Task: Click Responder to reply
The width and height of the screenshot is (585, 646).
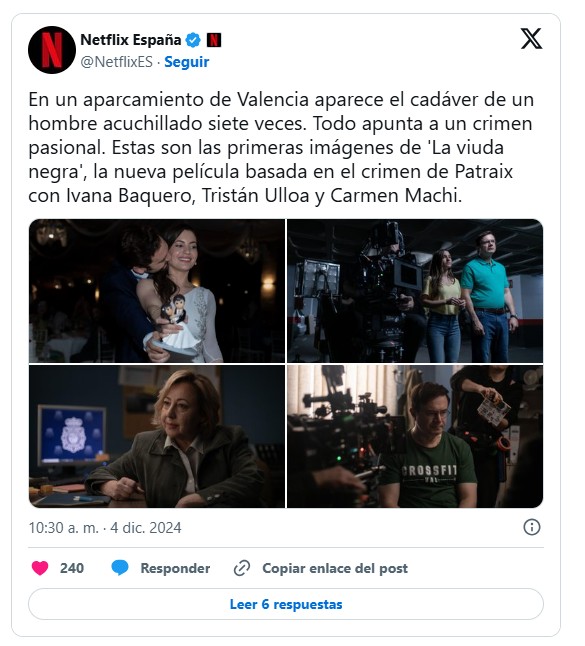Action: (175, 569)
